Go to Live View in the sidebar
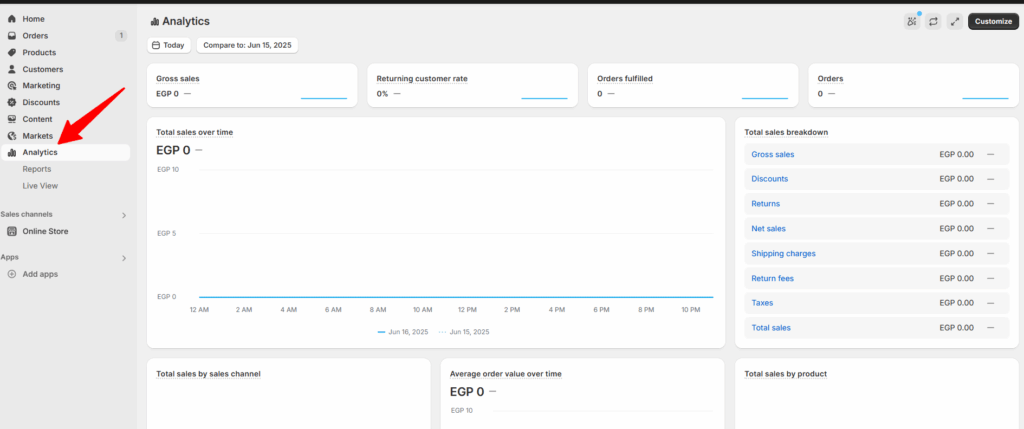This screenshot has width=1024, height=429. point(40,186)
